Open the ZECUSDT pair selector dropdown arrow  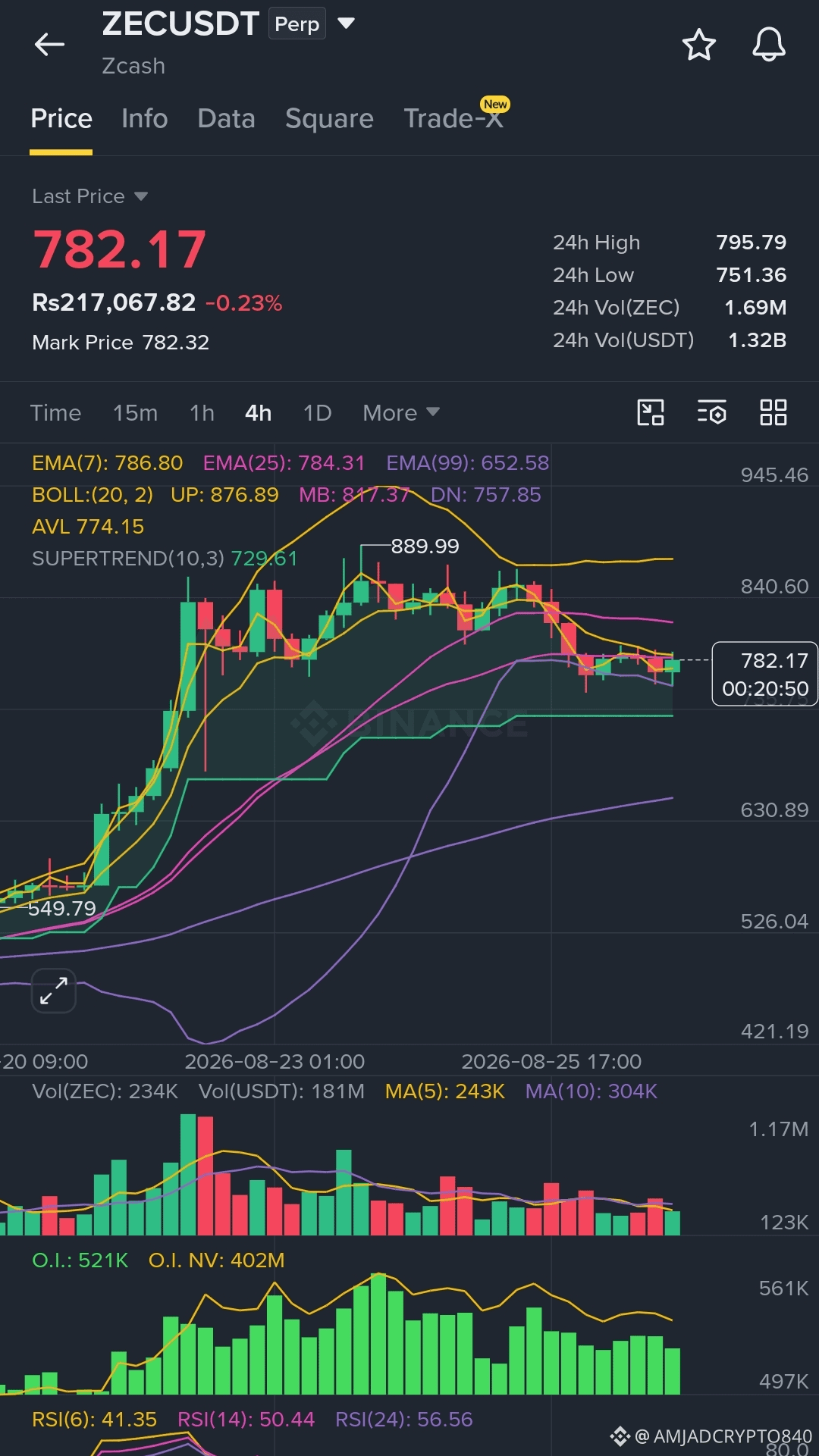click(x=346, y=23)
